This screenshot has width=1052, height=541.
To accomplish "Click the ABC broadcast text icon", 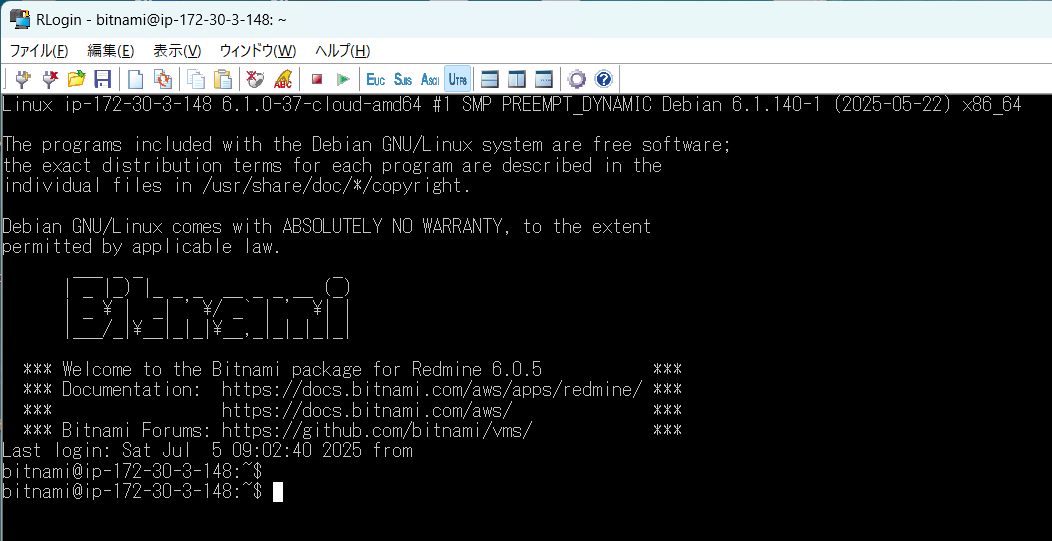I will click(x=282, y=79).
